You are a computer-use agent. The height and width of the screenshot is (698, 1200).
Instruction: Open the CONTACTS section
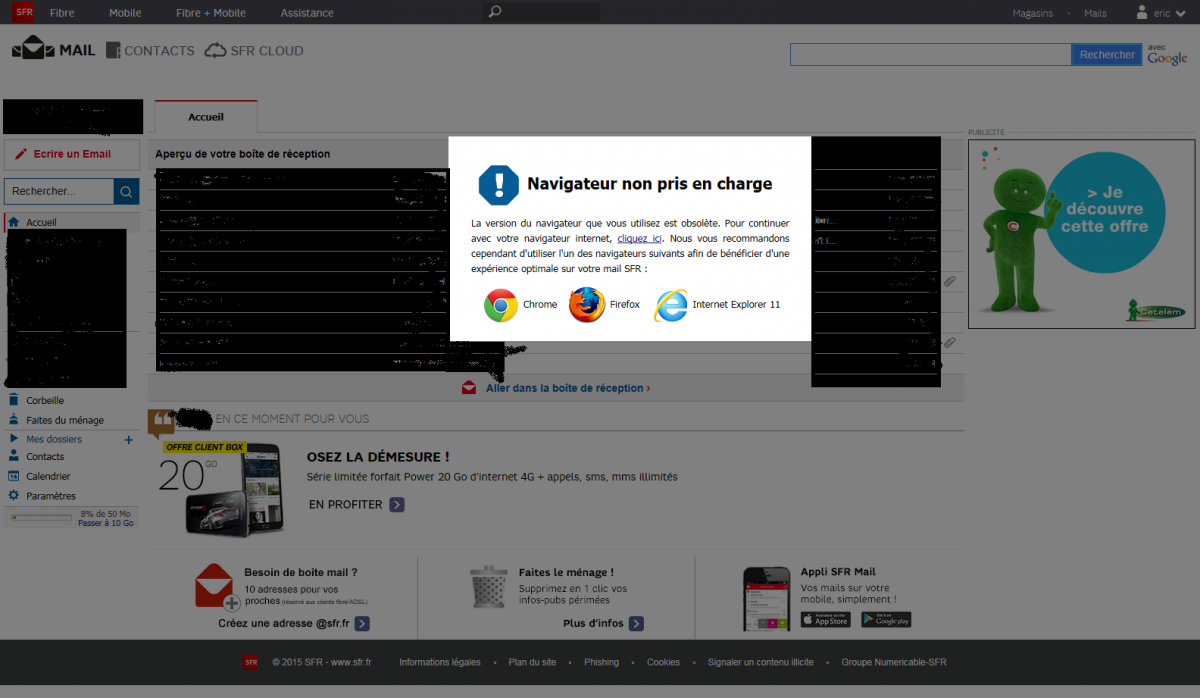(150, 50)
